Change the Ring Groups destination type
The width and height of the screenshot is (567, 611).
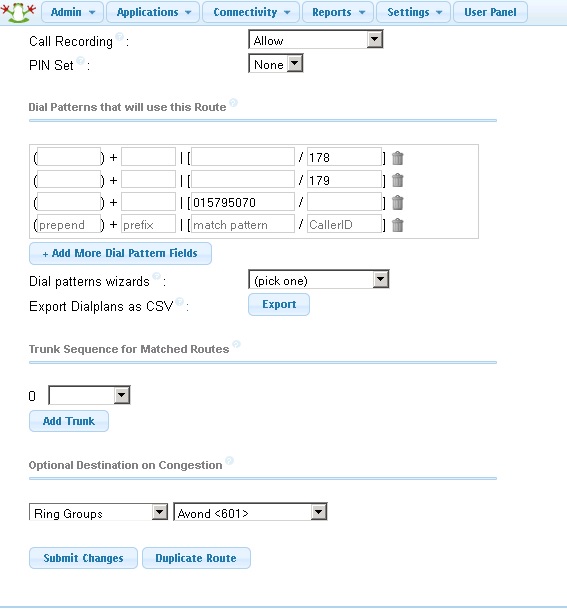pyautogui.click(x=98, y=512)
